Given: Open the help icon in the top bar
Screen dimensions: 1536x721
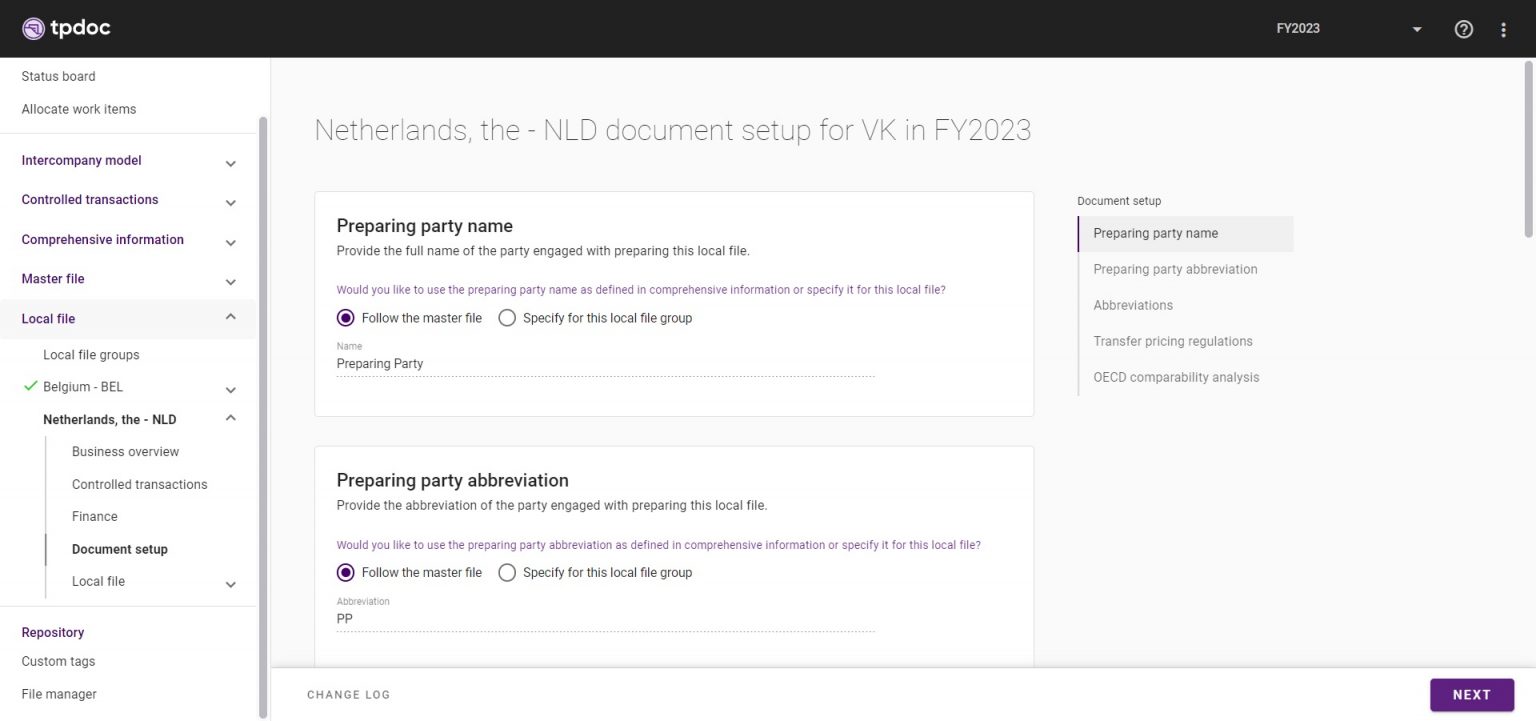Looking at the screenshot, I should pyautogui.click(x=1463, y=29).
